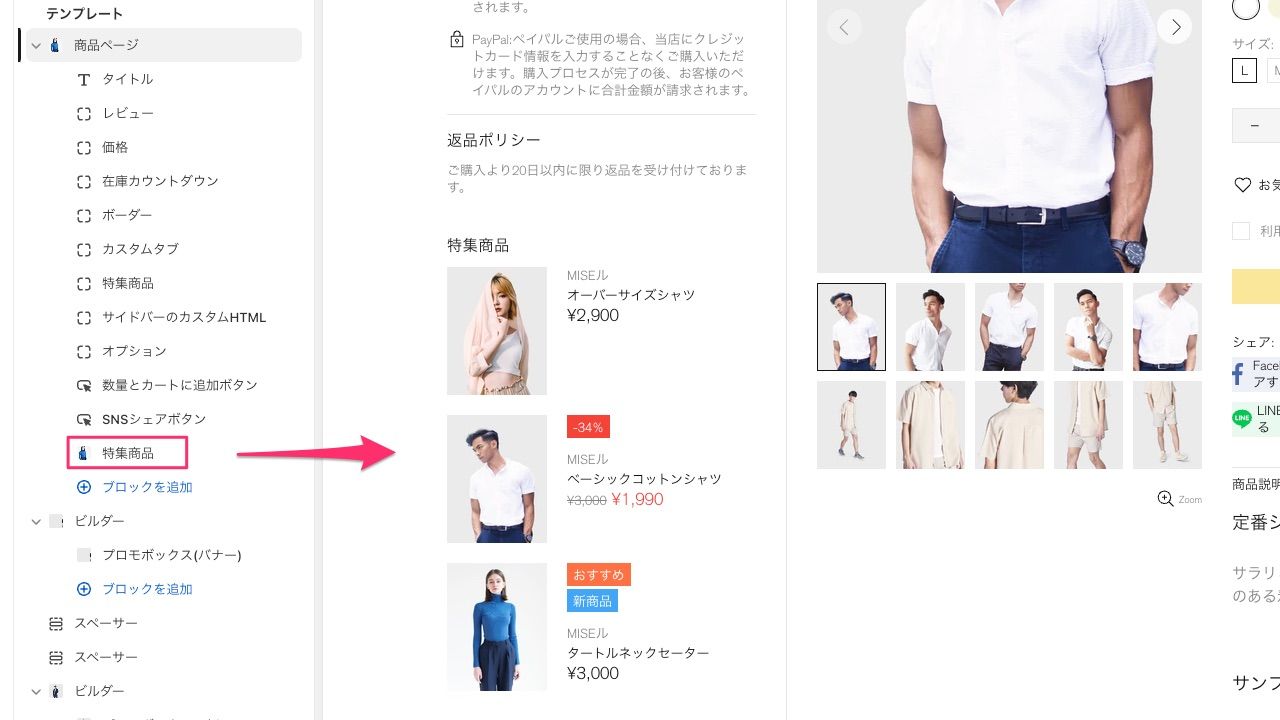This screenshot has width=1280, height=720.
Task: Open the ベーシックコットンシャツ product link
Action: tap(644, 479)
